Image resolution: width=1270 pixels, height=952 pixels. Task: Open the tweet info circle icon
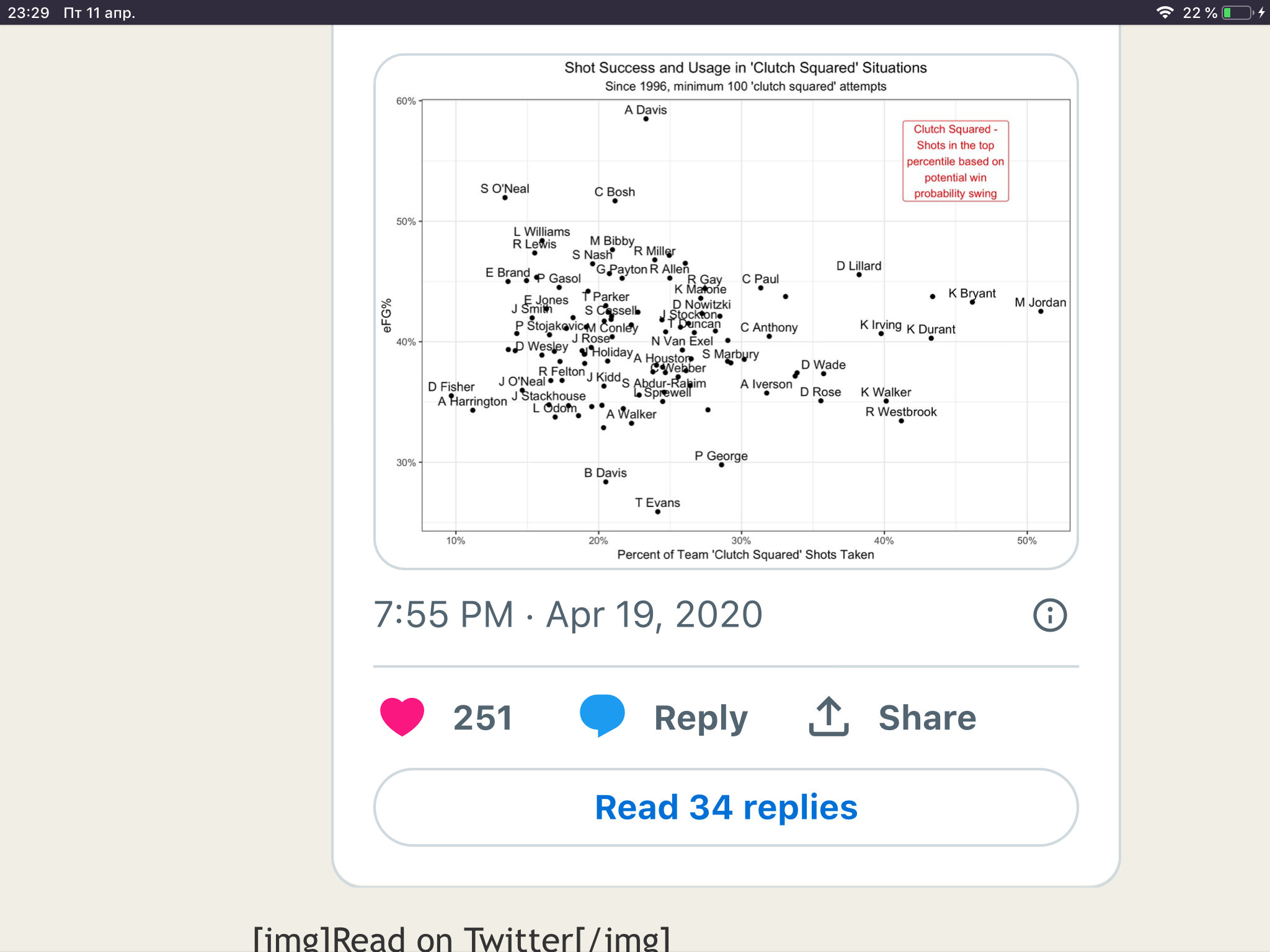click(x=1049, y=615)
